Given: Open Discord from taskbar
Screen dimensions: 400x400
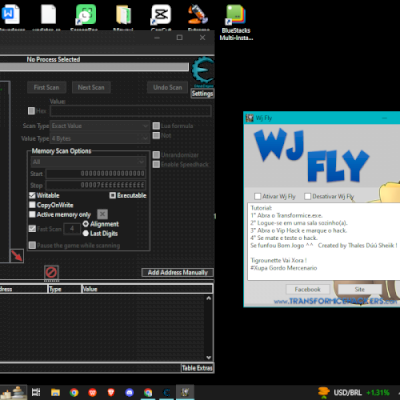Looking at the screenshot, I should point(129,392).
